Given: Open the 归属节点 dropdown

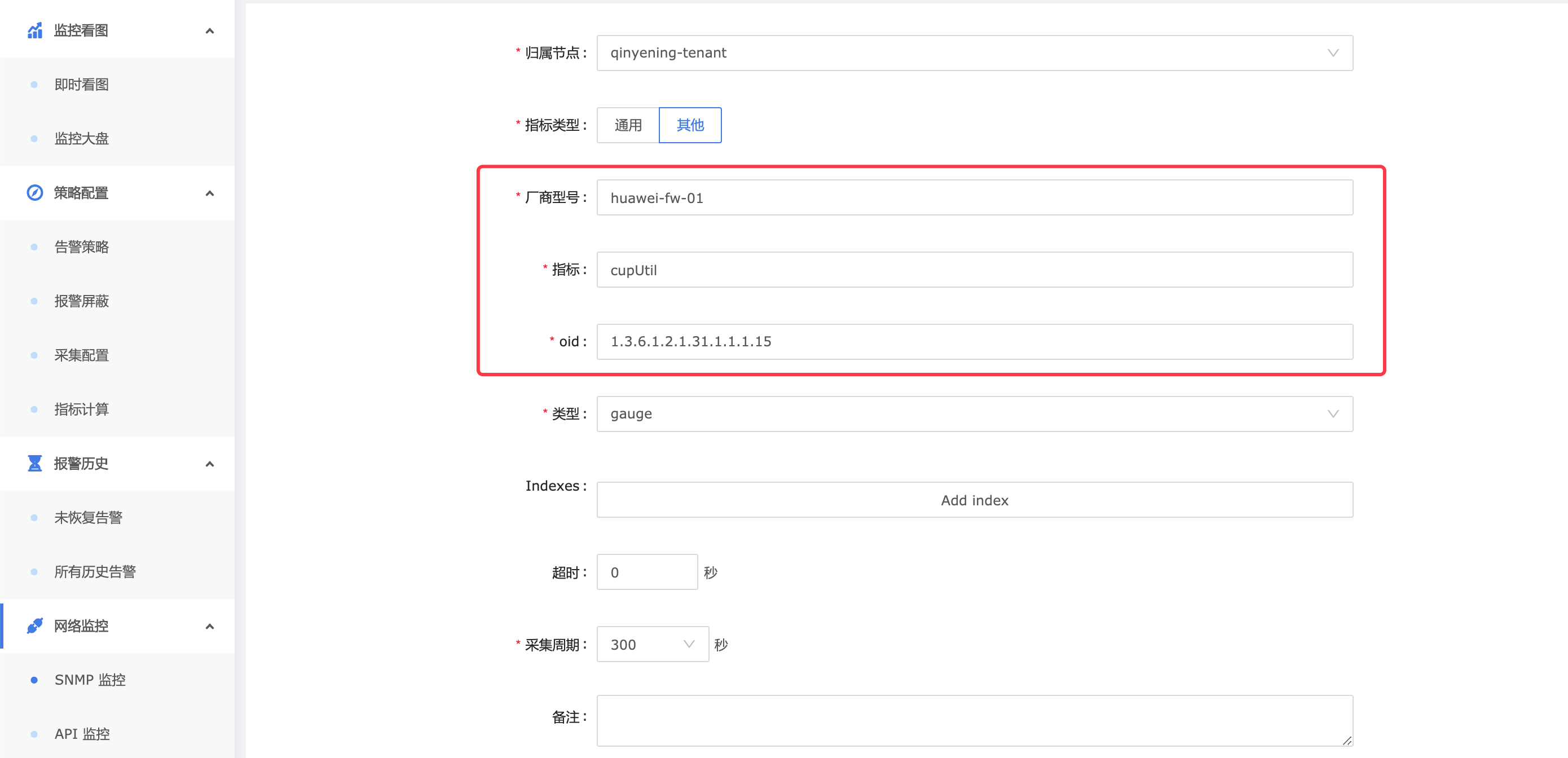Looking at the screenshot, I should (974, 53).
